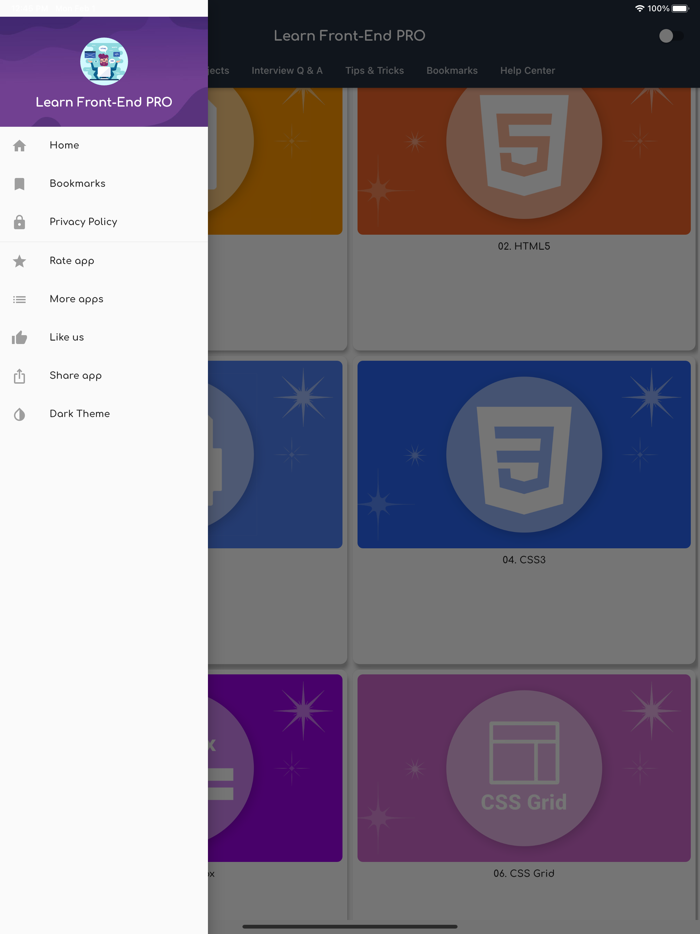Click the 'Learn Front-End PRO' top bar title

[x=350, y=36]
